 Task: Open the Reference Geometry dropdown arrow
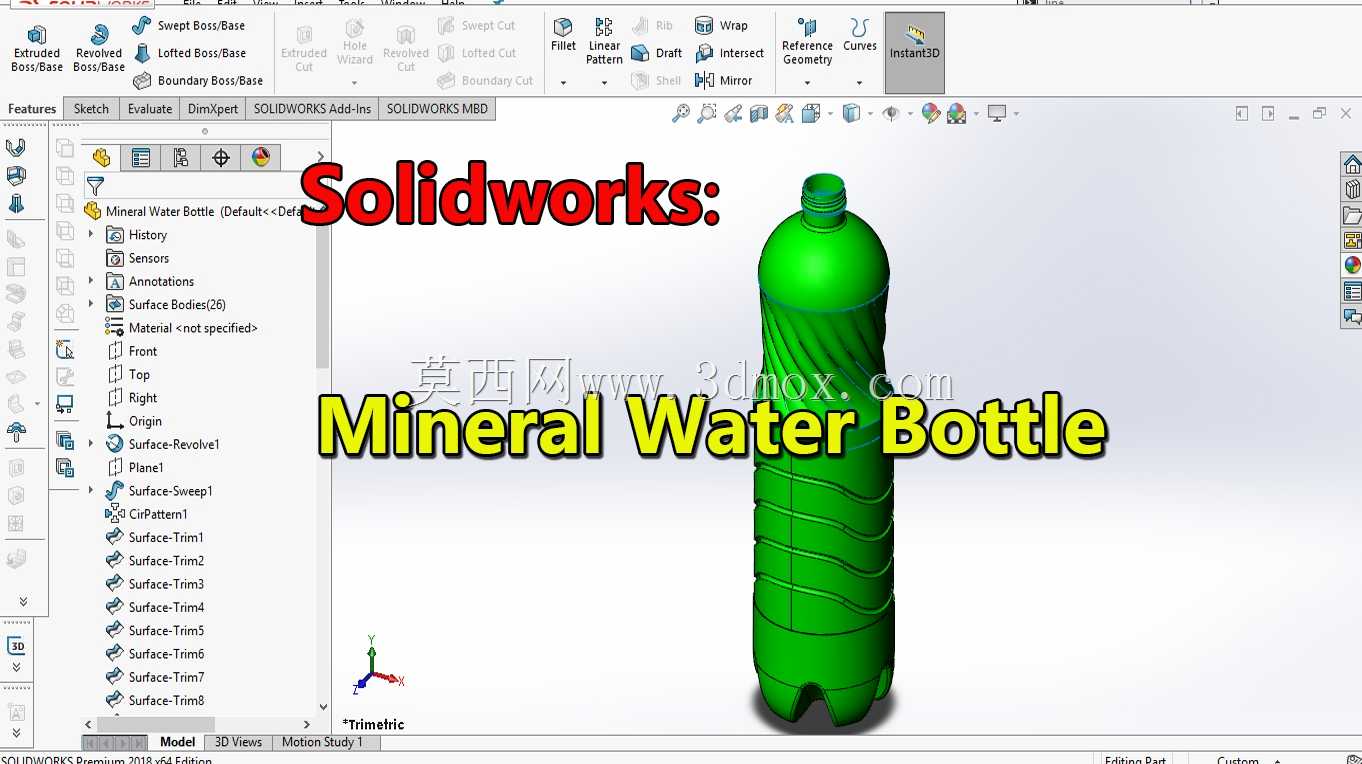pos(808,83)
